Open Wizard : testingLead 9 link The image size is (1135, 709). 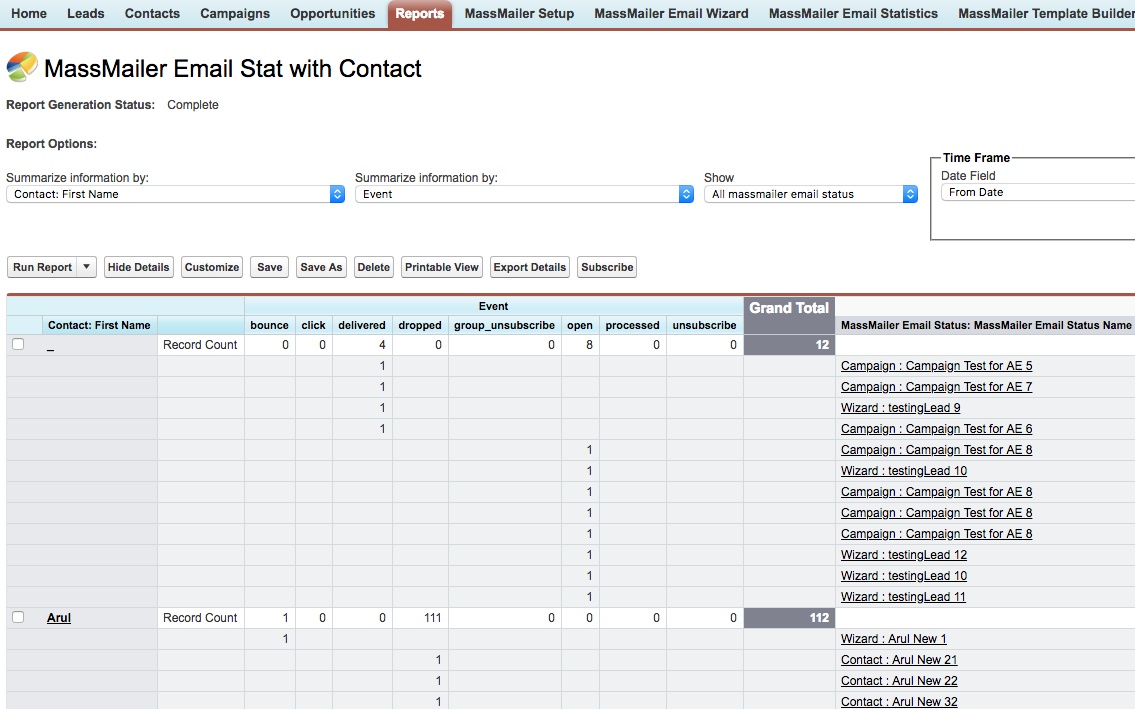coord(900,408)
